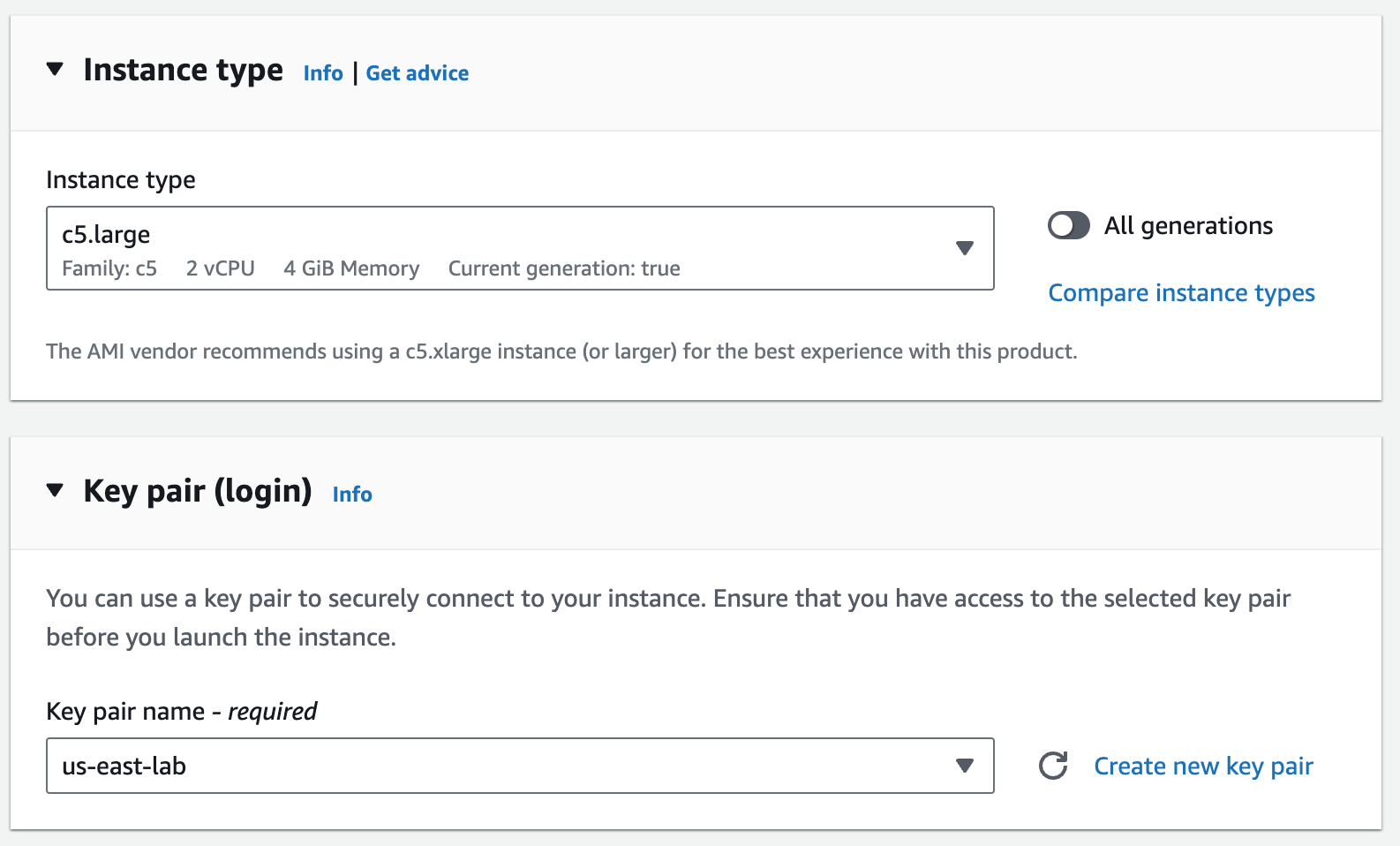Click the Instance type section heading
Screen dimensions: 1400x846
coord(184,70)
